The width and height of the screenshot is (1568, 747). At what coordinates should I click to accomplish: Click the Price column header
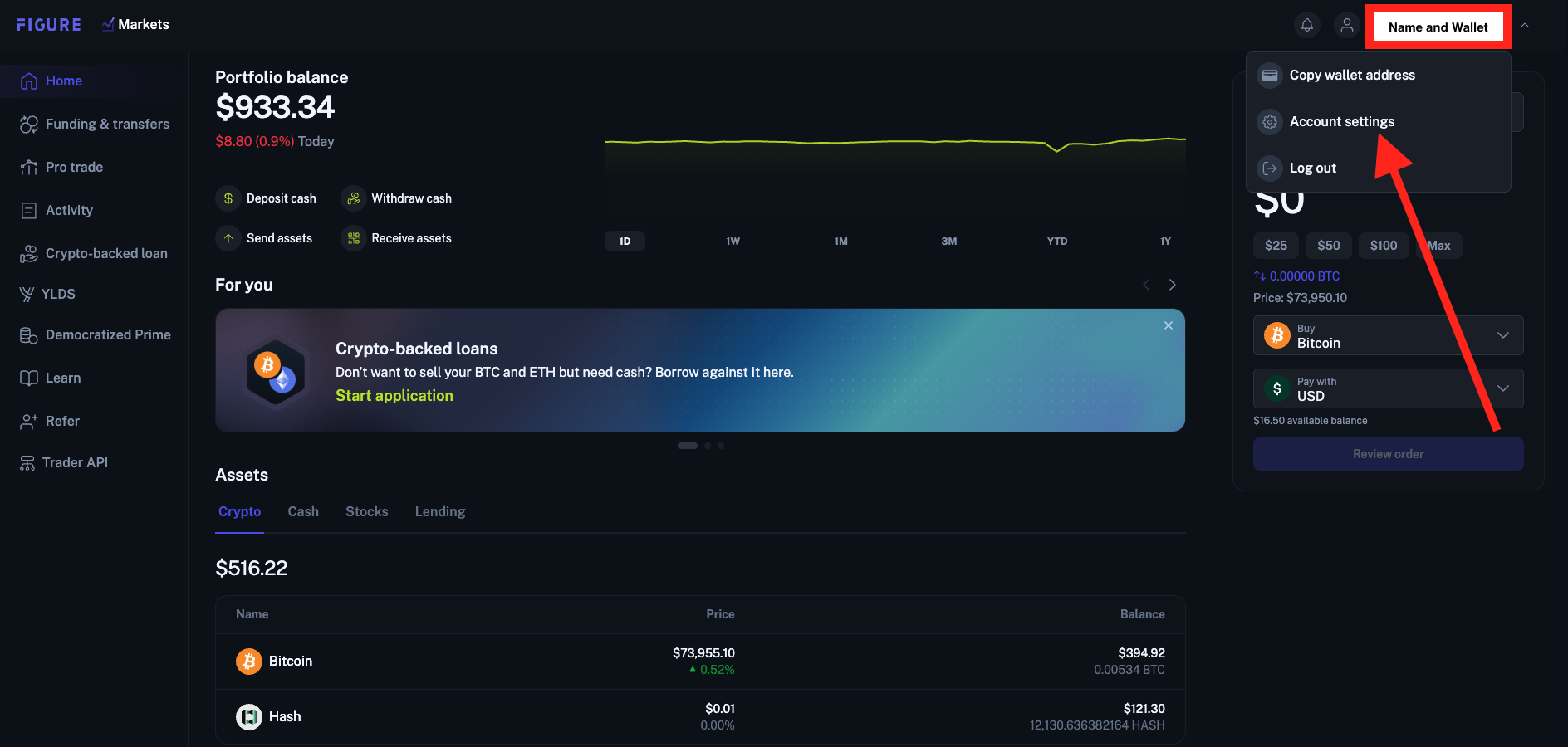coord(720,614)
